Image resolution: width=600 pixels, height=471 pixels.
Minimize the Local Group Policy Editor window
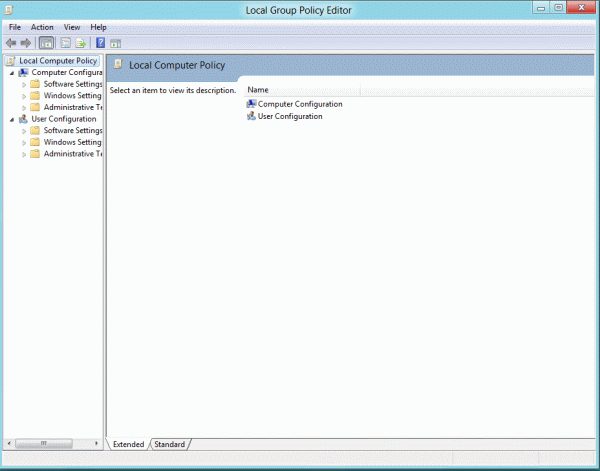click(541, 8)
